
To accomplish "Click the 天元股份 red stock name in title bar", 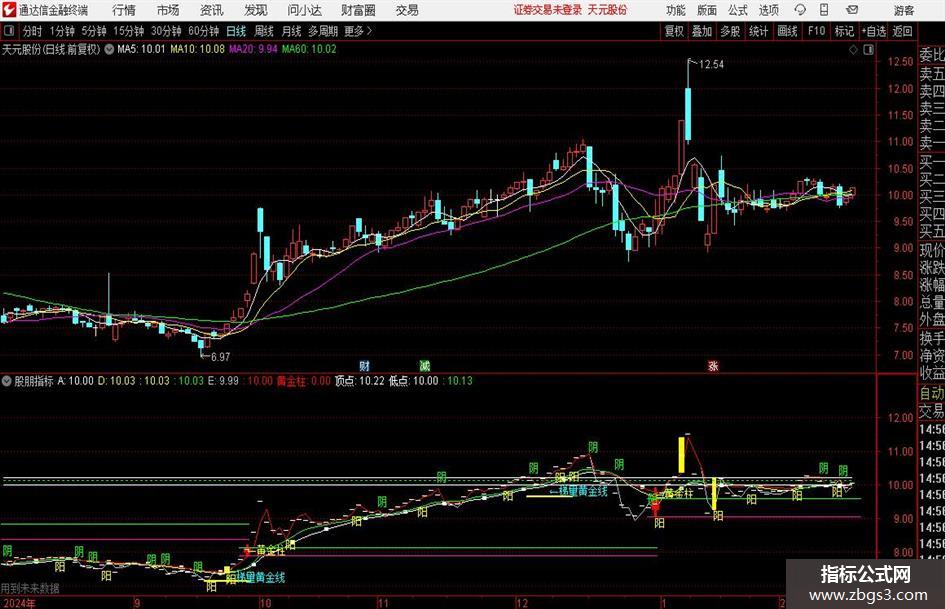I will click(608, 10).
